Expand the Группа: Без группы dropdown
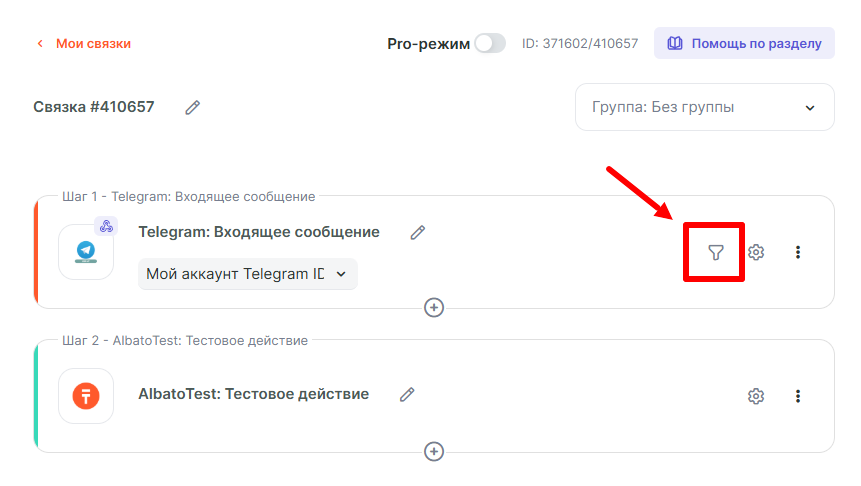 coord(704,107)
